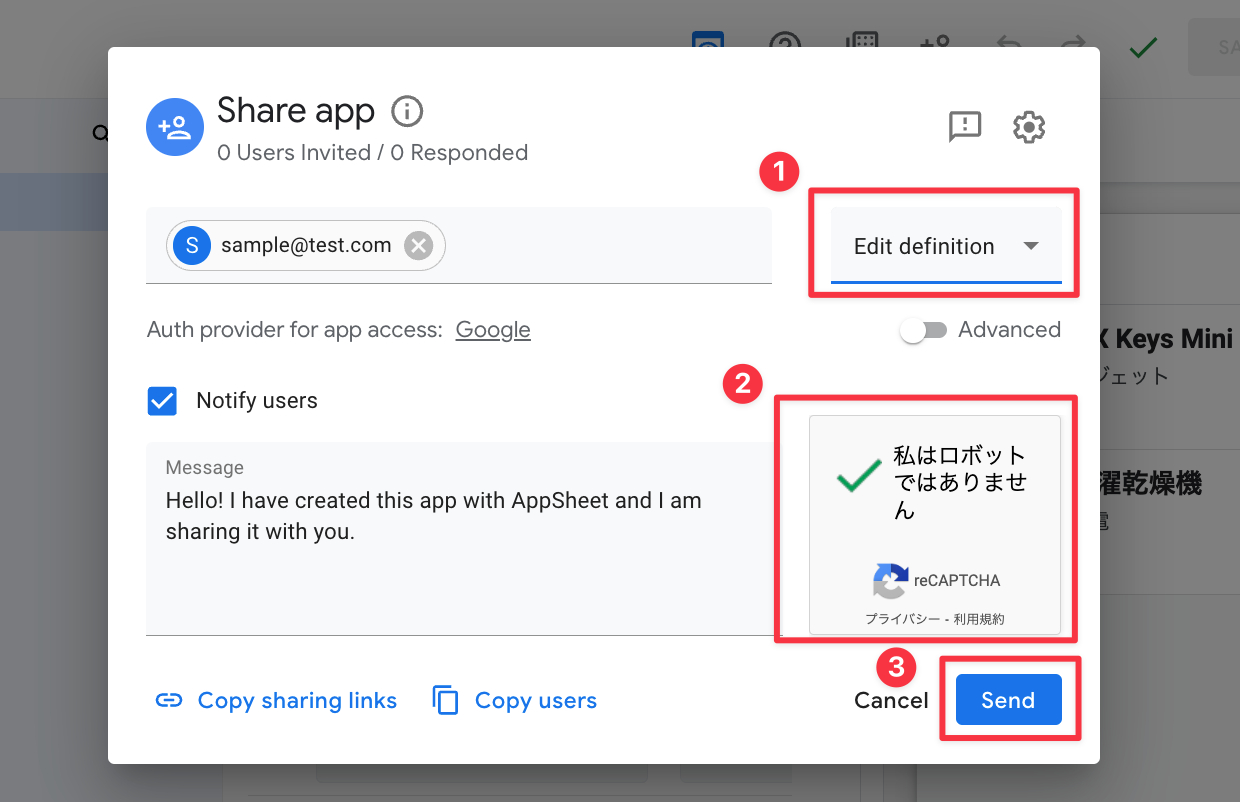The image size is (1240, 802).
Task: Click Copy users
Action: pos(514,701)
